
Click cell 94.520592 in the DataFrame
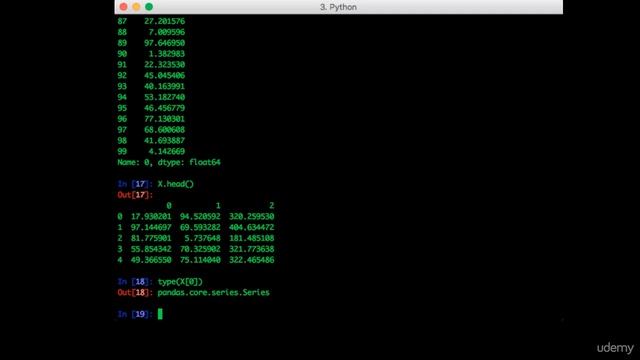coord(200,216)
